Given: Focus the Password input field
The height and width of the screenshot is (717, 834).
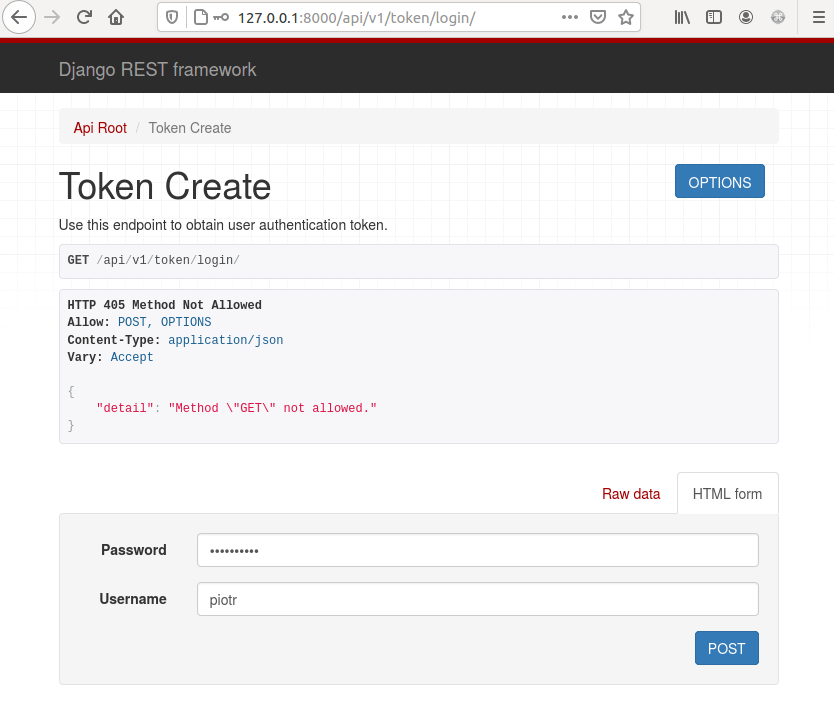Looking at the screenshot, I should (477, 550).
